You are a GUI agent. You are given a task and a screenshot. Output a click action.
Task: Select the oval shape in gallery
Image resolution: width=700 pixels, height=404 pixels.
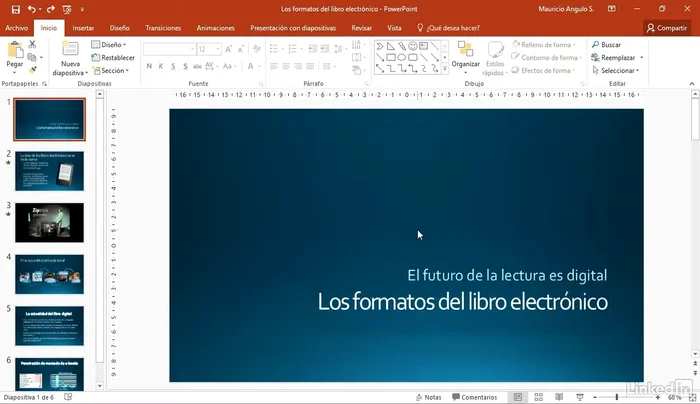(x=402, y=57)
